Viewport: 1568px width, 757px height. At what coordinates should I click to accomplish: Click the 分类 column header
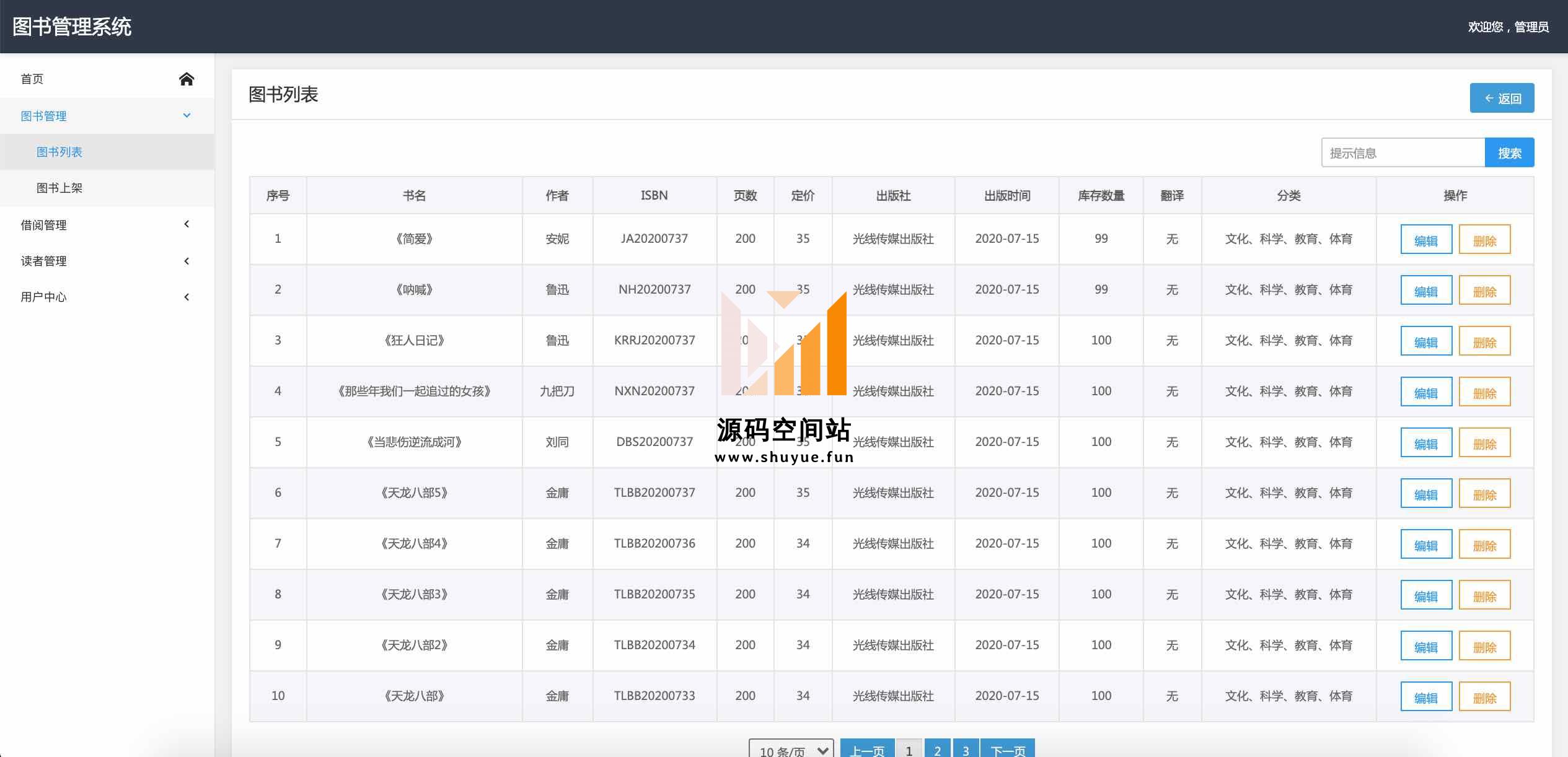point(1288,196)
